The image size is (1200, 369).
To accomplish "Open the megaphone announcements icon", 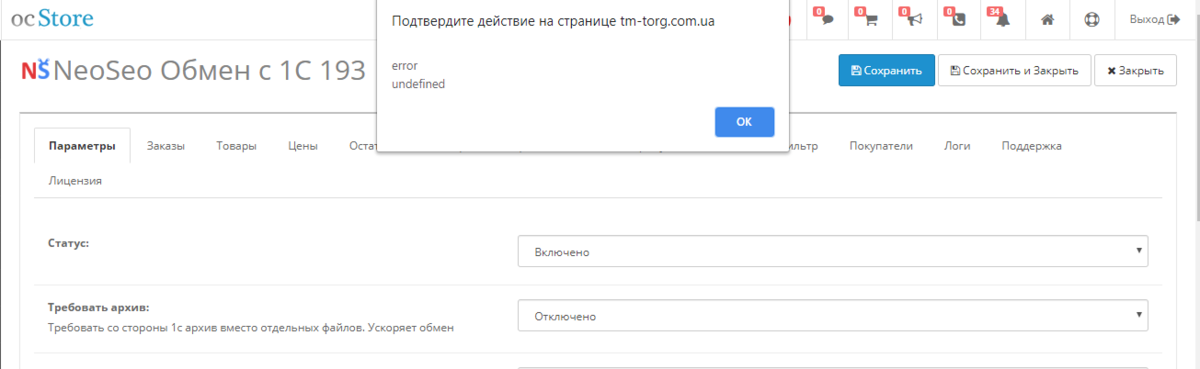I will [914, 19].
